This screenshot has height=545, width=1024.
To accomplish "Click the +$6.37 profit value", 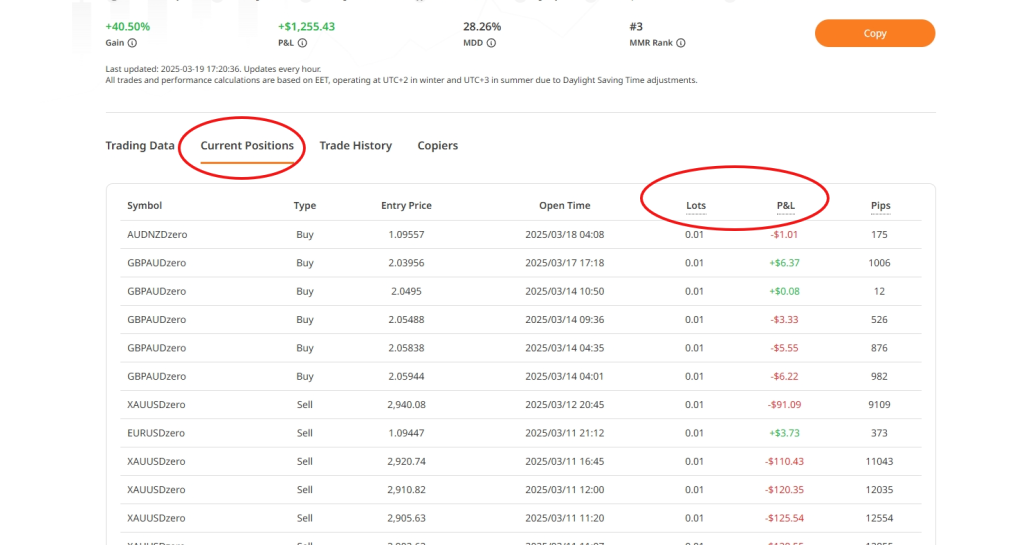I will point(784,263).
